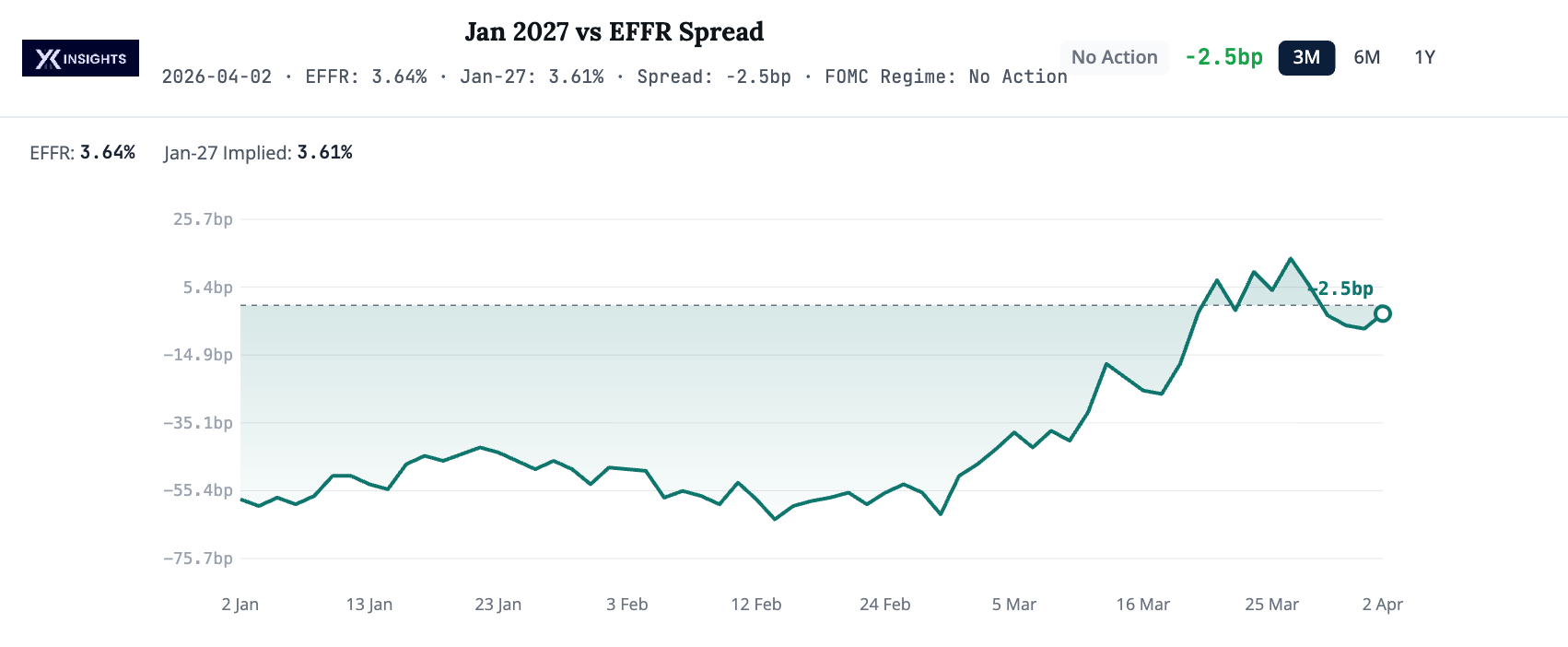Click the subtitle line with date 2026-04-02

coord(614,76)
